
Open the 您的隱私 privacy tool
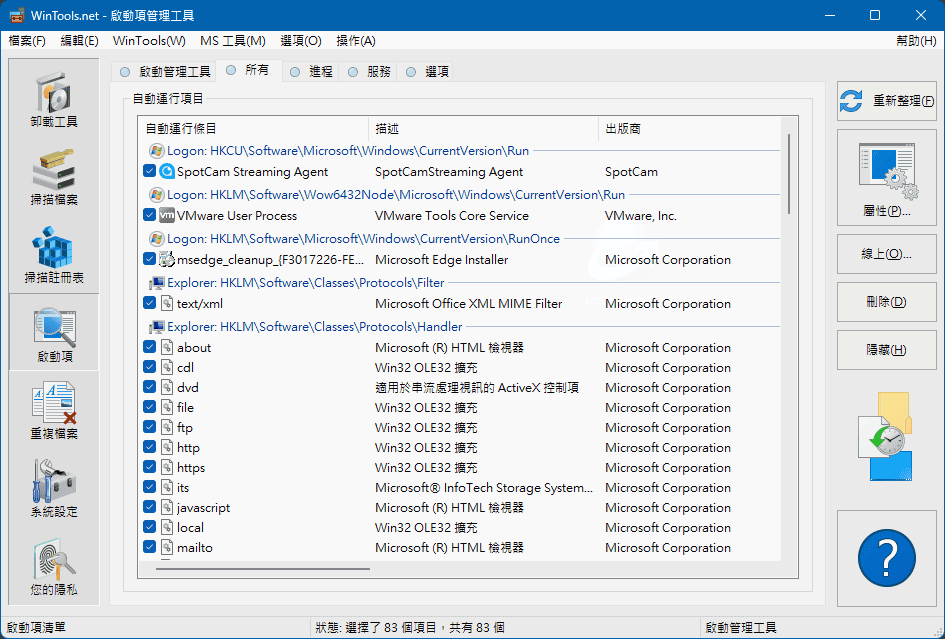[54, 568]
